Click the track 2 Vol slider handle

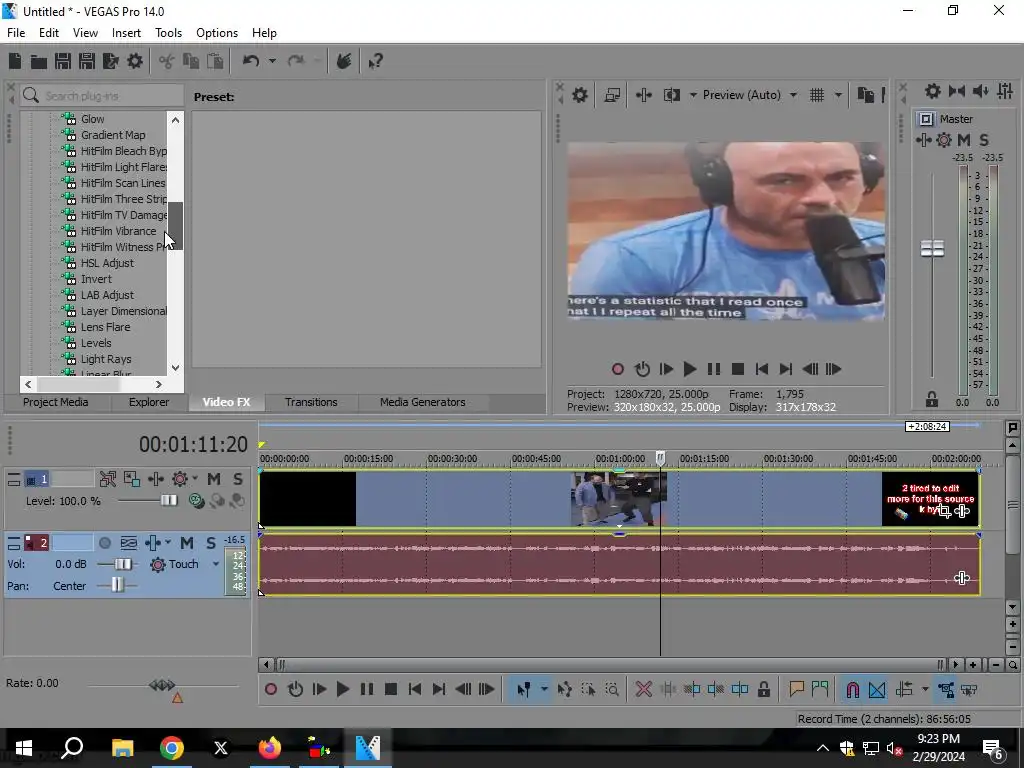click(123, 564)
